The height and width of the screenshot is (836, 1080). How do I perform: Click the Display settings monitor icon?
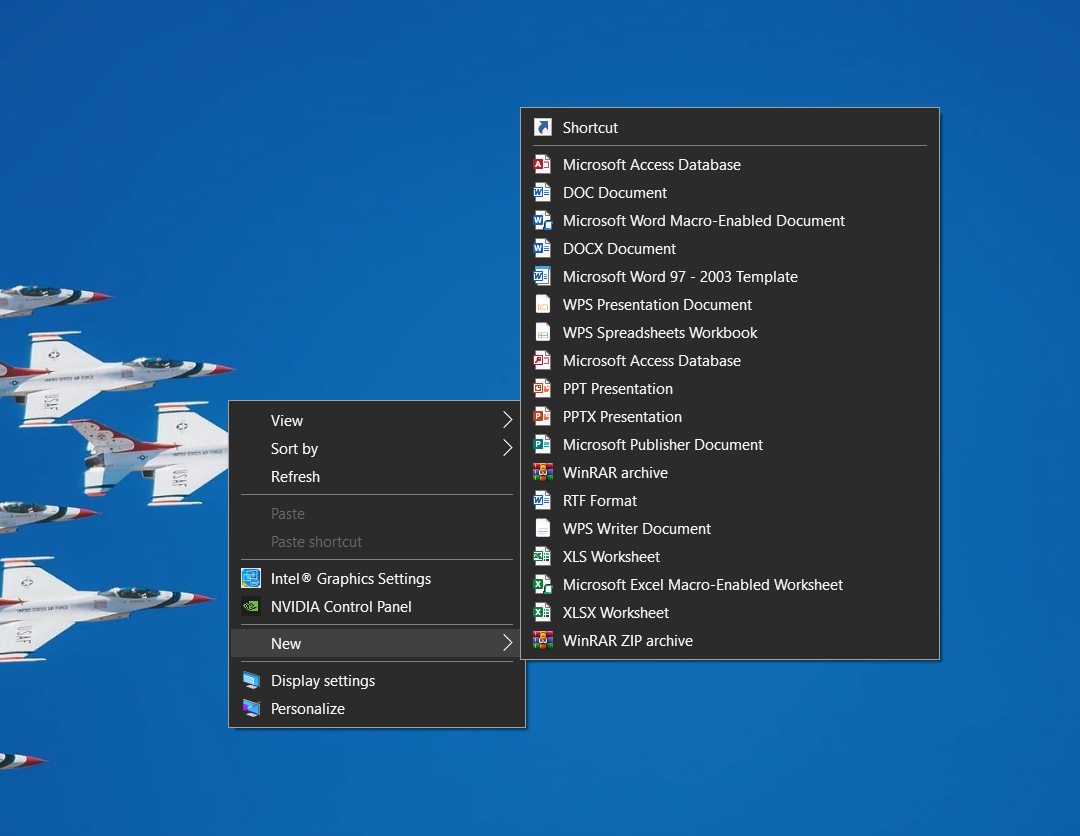coord(251,680)
